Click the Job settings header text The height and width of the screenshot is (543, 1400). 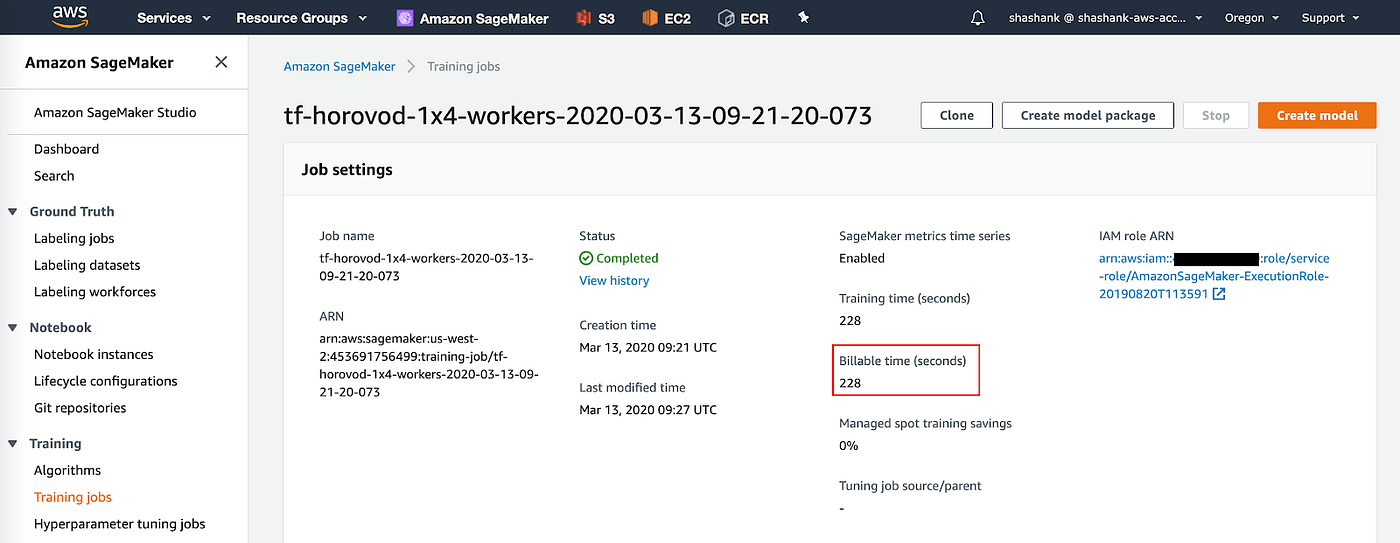point(347,170)
